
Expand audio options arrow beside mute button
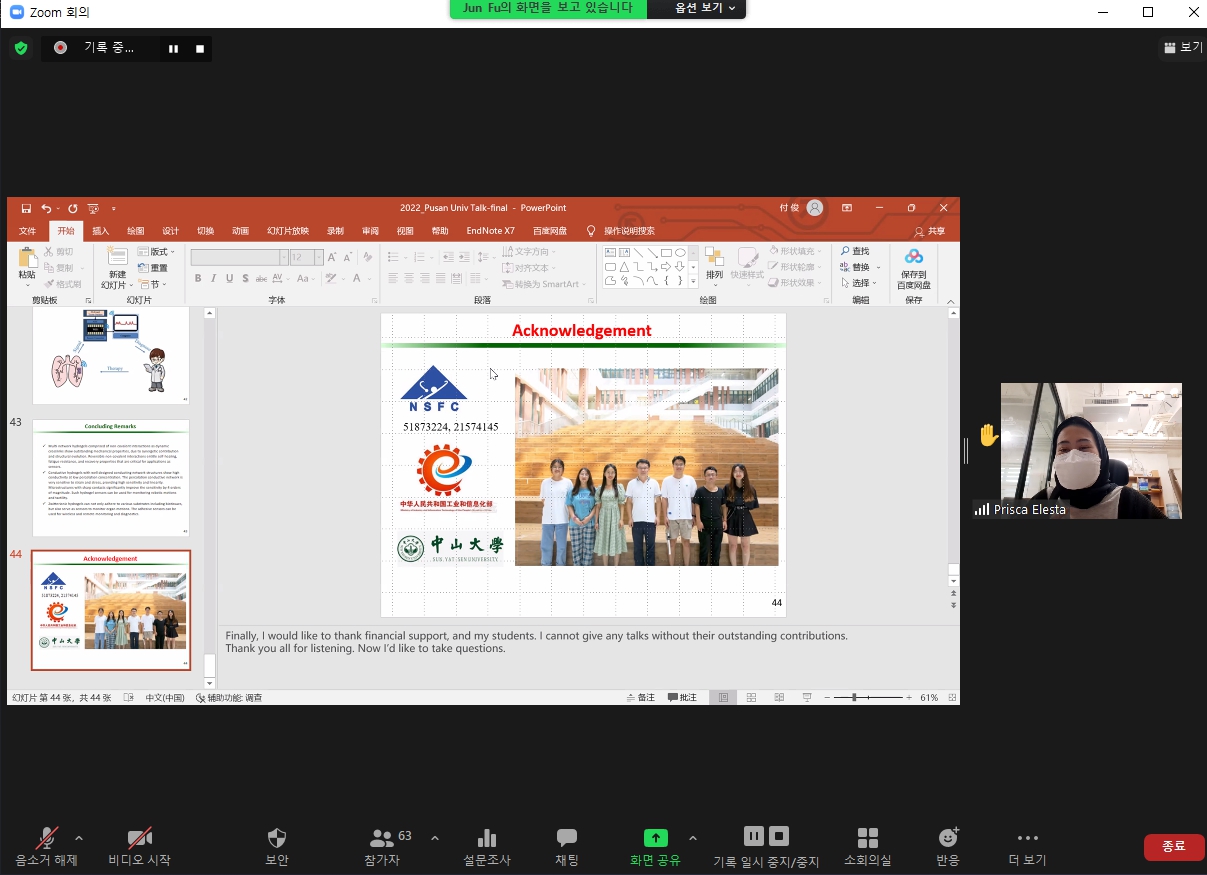pyautogui.click(x=79, y=838)
